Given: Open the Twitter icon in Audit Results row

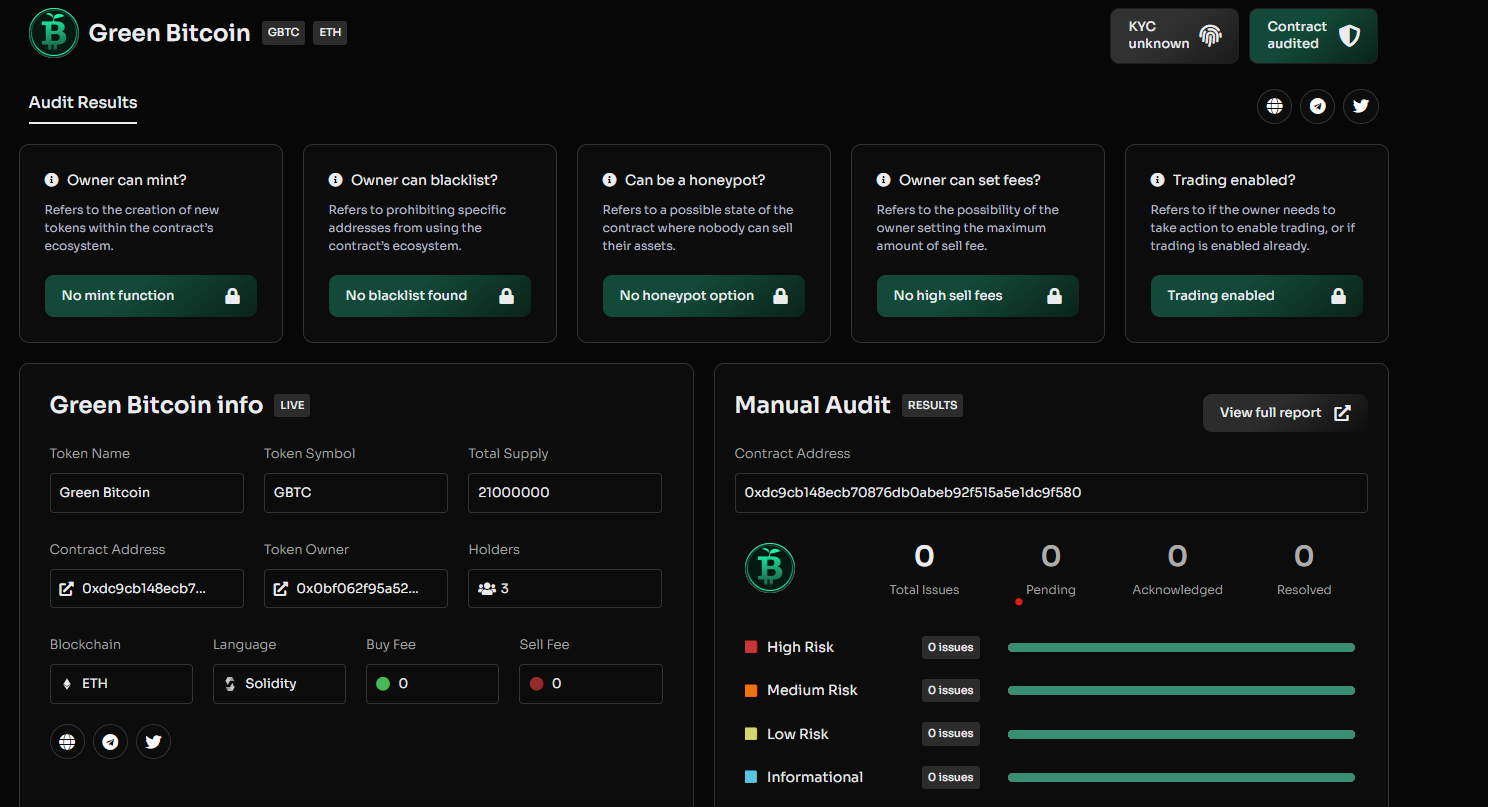Looking at the screenshot, I should (x=1361, y=106).
